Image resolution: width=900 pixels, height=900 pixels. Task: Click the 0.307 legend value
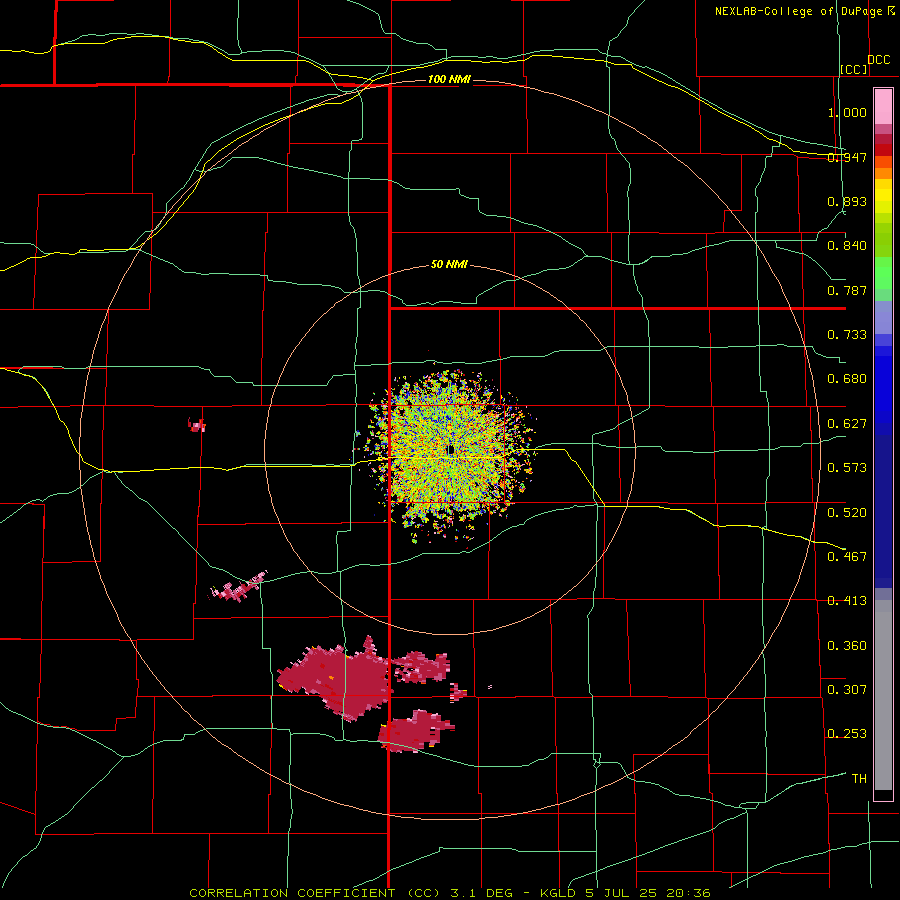click(x=847, y=689)
